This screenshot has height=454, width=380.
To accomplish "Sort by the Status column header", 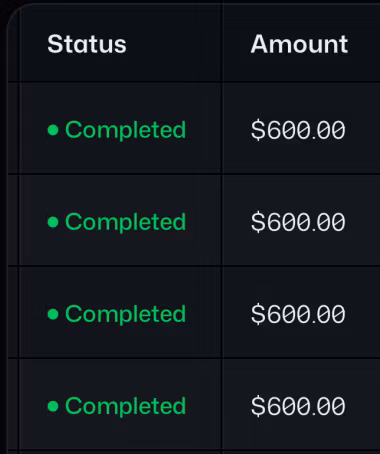I will 87,44.
